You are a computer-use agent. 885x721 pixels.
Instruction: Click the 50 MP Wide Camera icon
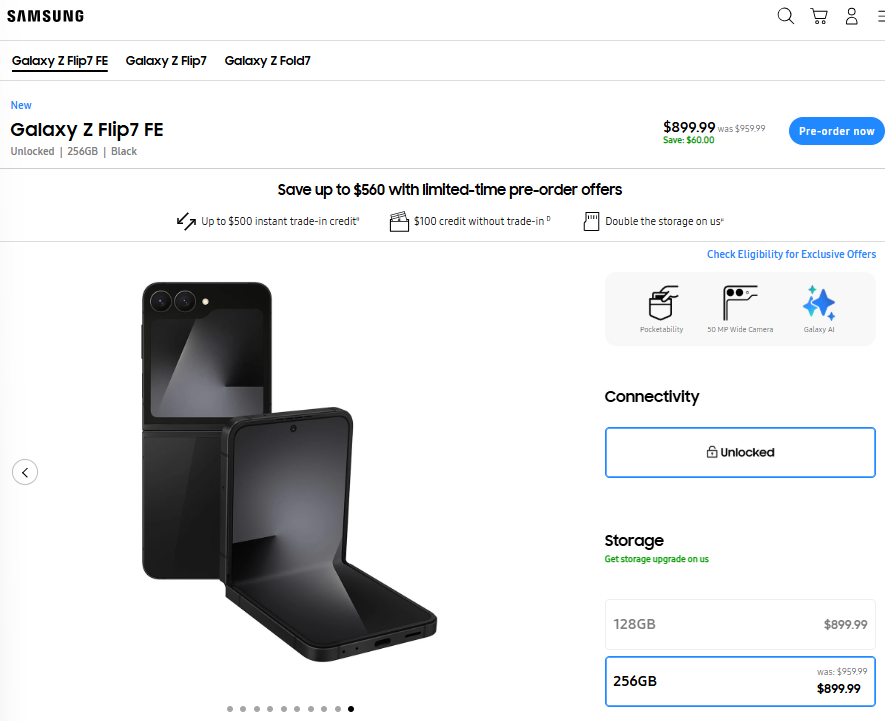(x=740, y=303)
